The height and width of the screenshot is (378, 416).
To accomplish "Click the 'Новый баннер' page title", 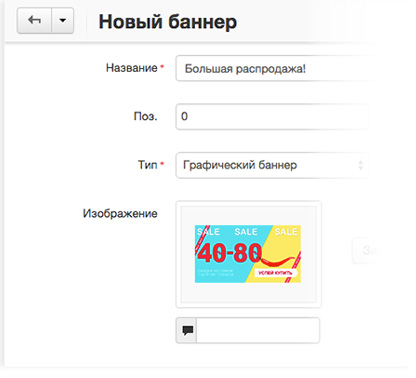I will click(x=168, y=22).
